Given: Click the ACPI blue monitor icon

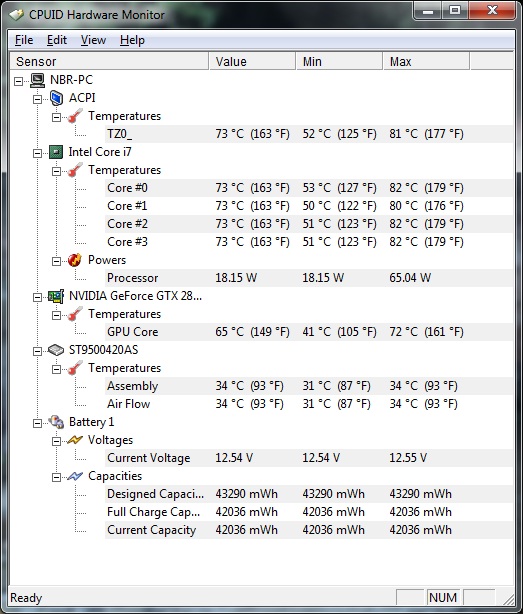Looking at the screenshot, I should pyautogui.click(x=56, y=98).
